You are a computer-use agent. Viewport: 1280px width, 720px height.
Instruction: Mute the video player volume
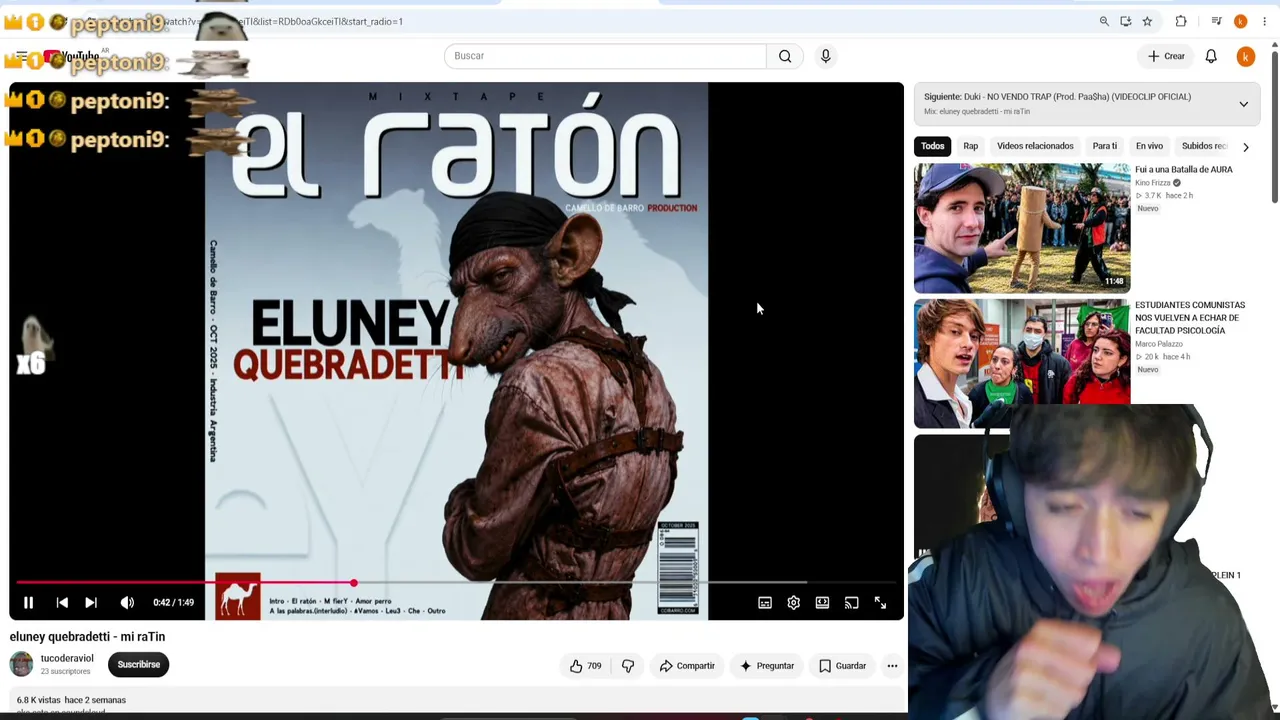pos(127,602)
